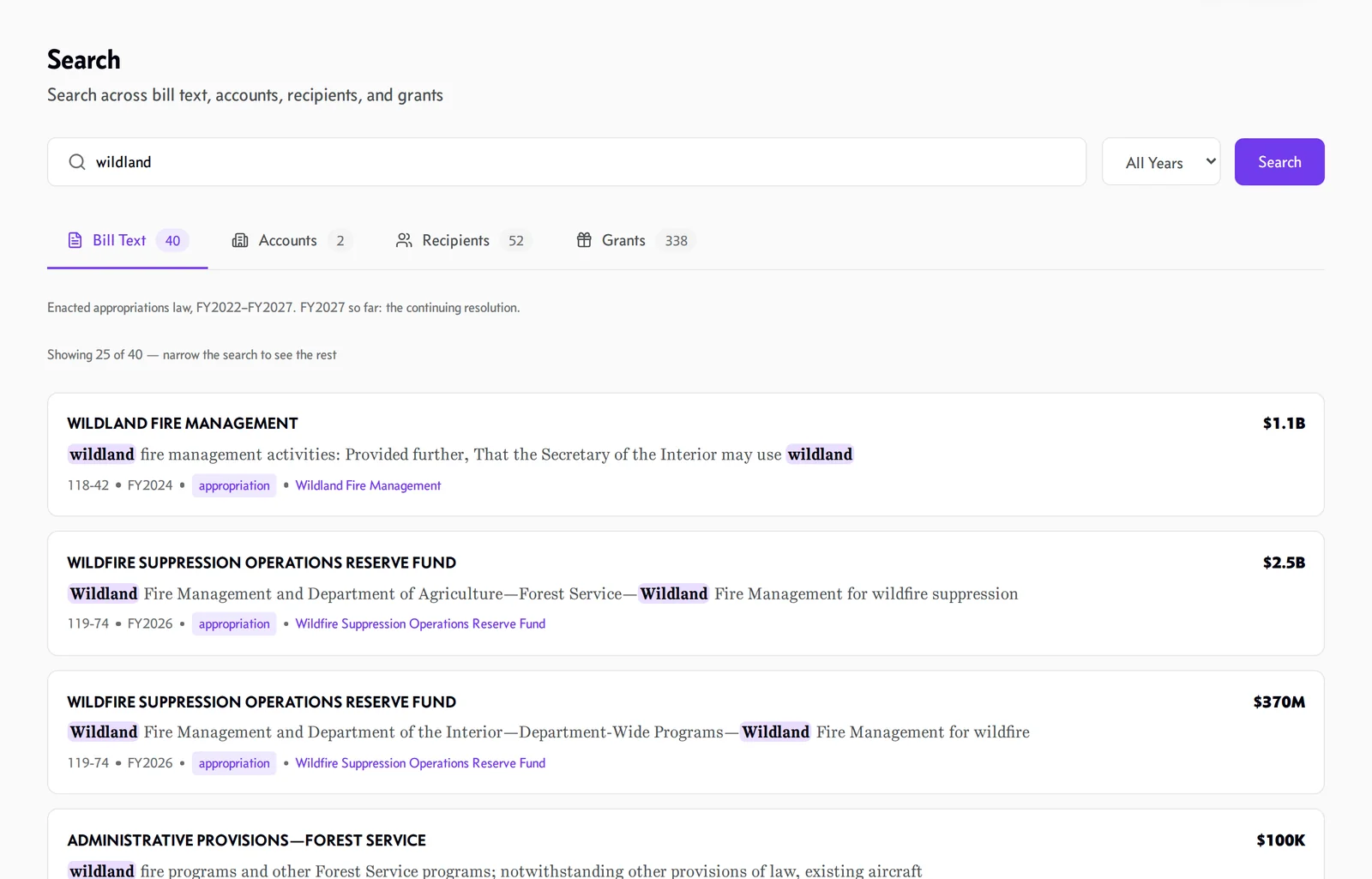
Task: Click the Bill Text document icon
Action: click(75, 240)
